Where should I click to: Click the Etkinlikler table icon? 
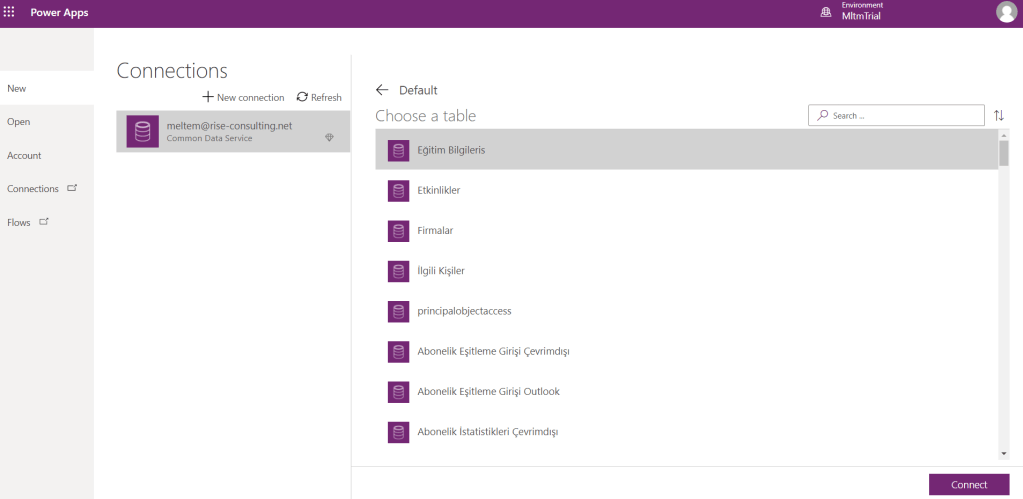(x=399, y=190)
